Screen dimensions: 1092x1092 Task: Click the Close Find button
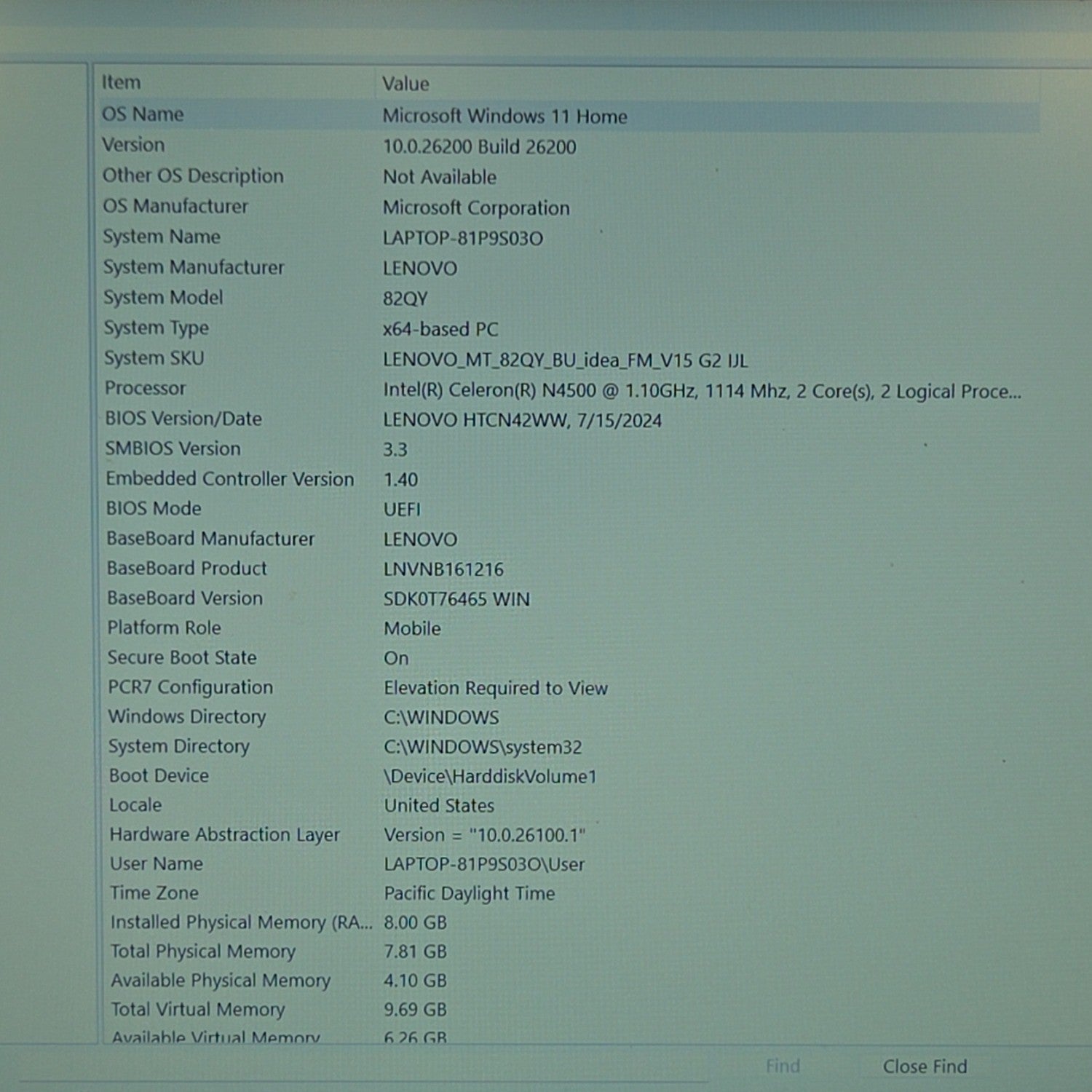coord(925,1067)
